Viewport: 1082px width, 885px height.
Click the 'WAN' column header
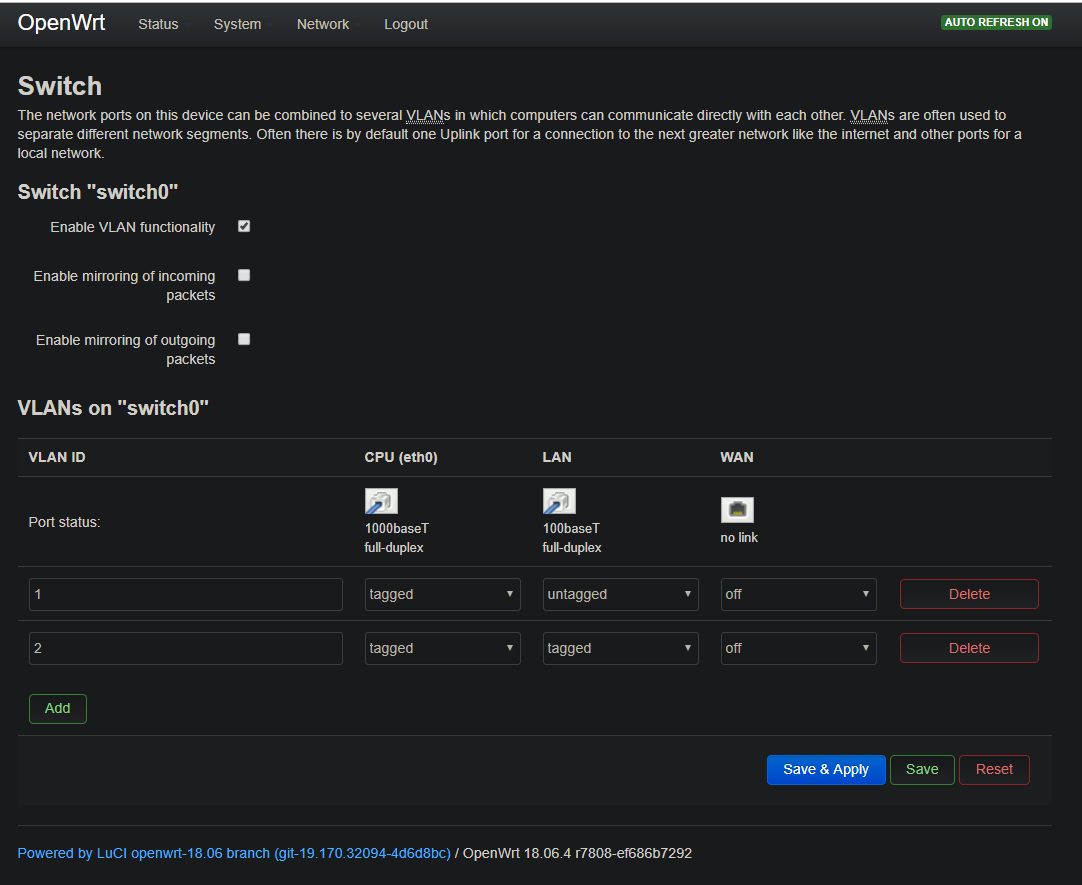click(x=737, y=457)
